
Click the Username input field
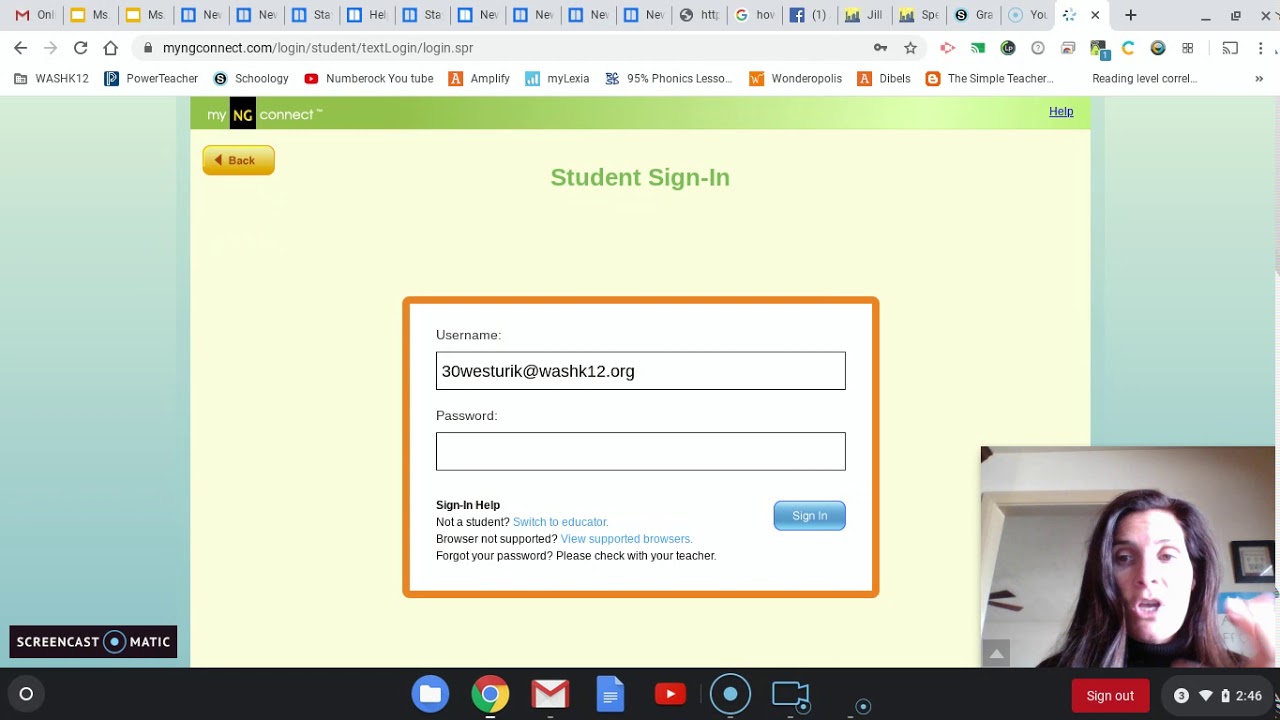pyautogui.click(x=640, y=371)
